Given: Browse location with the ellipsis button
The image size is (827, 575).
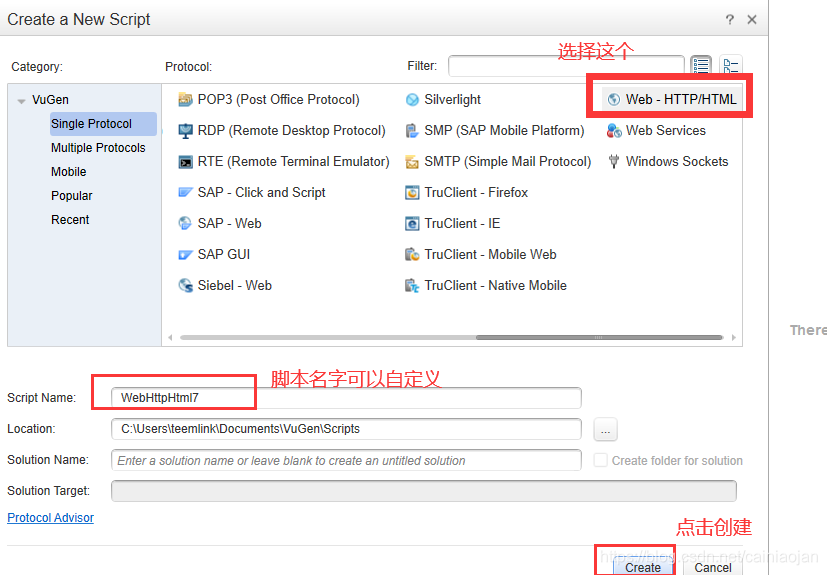Looking at the screenshot, I should 605,429.
